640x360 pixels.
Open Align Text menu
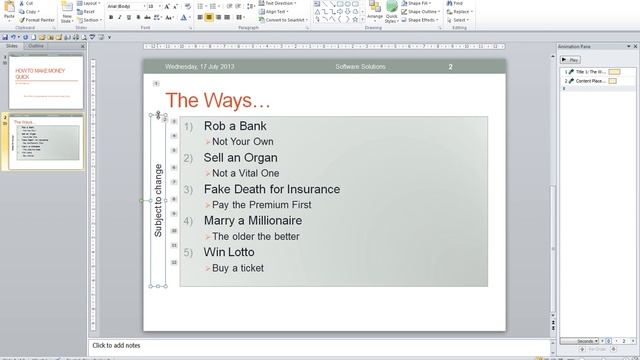pos(274,11)
